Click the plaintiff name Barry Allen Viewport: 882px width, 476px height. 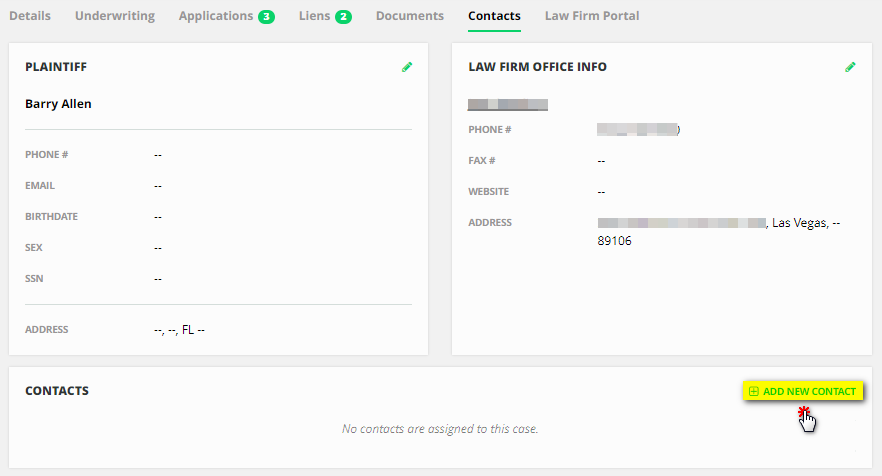point(58,104)
